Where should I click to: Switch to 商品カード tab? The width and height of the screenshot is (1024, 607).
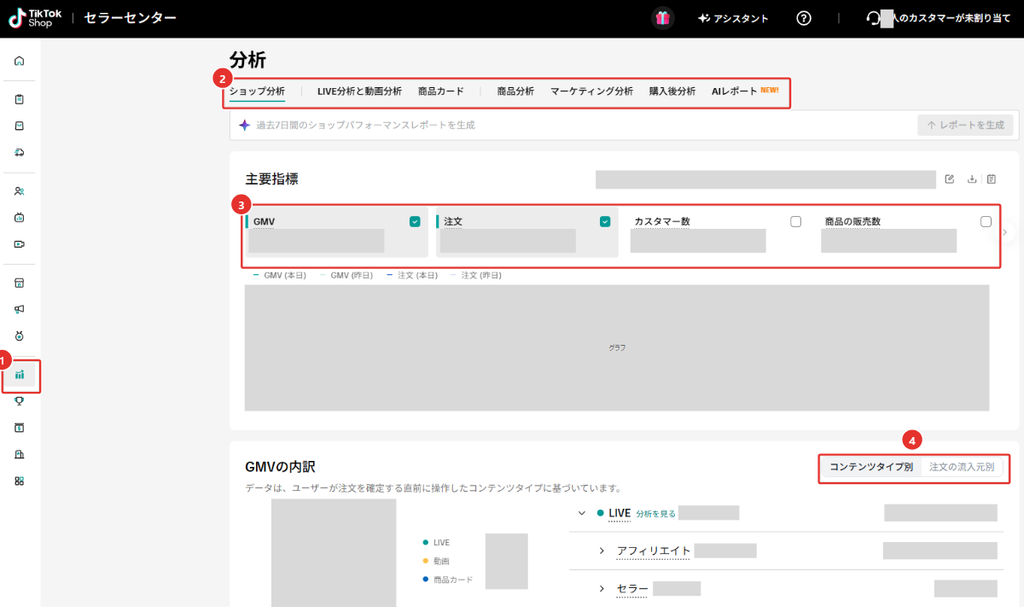441,91
